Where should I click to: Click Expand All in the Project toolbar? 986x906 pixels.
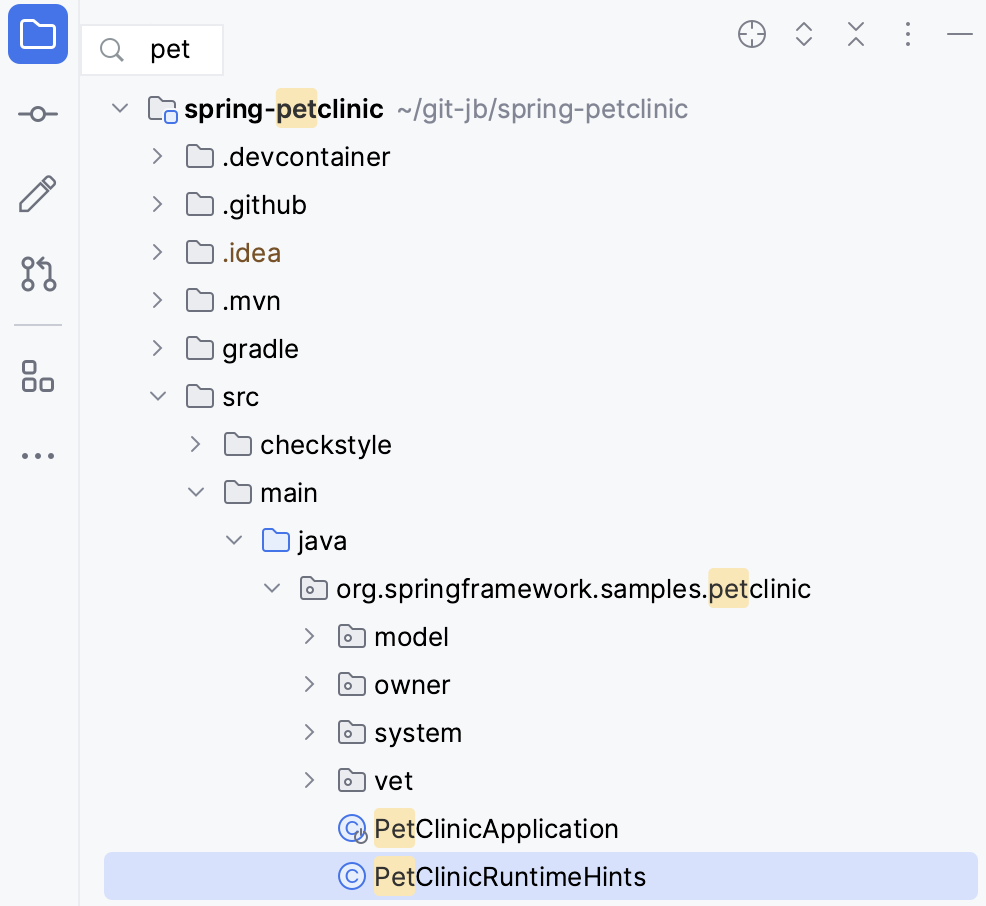point(804,33)
